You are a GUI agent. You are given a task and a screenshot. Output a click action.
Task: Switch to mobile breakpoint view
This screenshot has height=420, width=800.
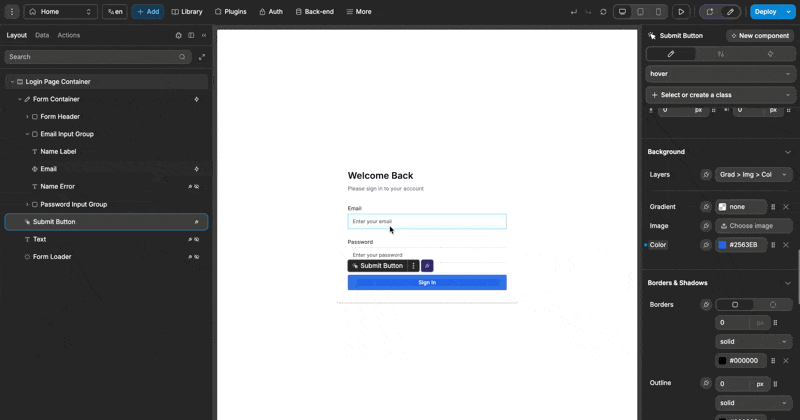[658, 12]
